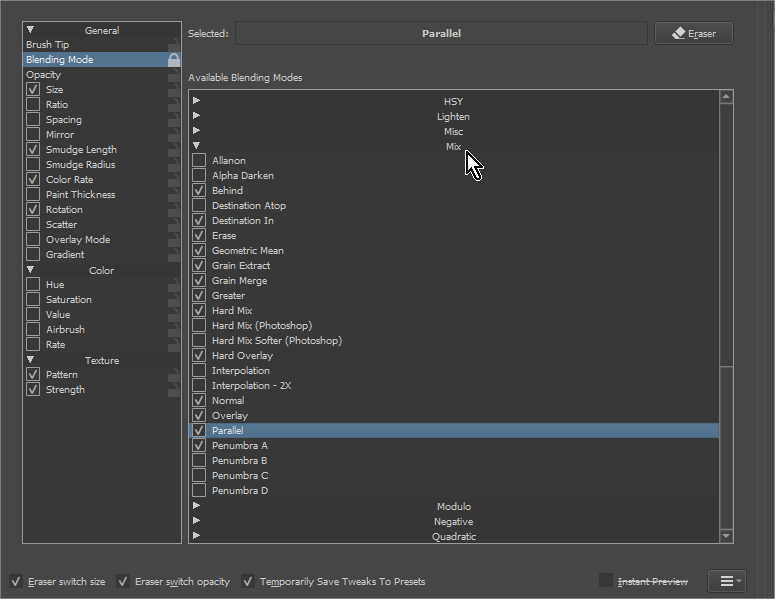Screen dimensions: 775x599
Task: Click the blending list scroll down arrow
Action: (x=726, y=536)
